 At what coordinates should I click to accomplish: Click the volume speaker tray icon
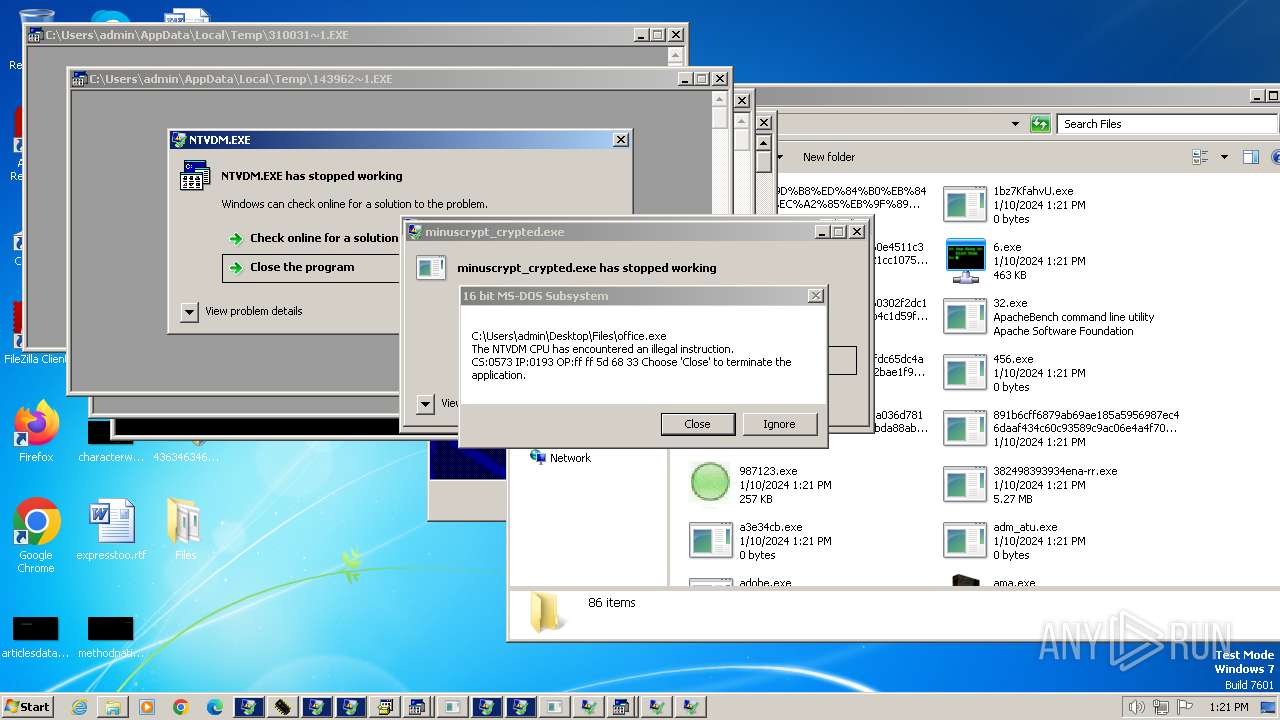1135,707
